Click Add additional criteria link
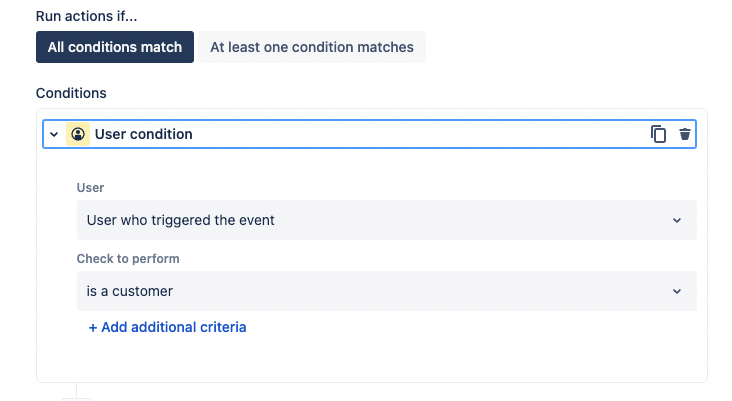 click(173, 327)
